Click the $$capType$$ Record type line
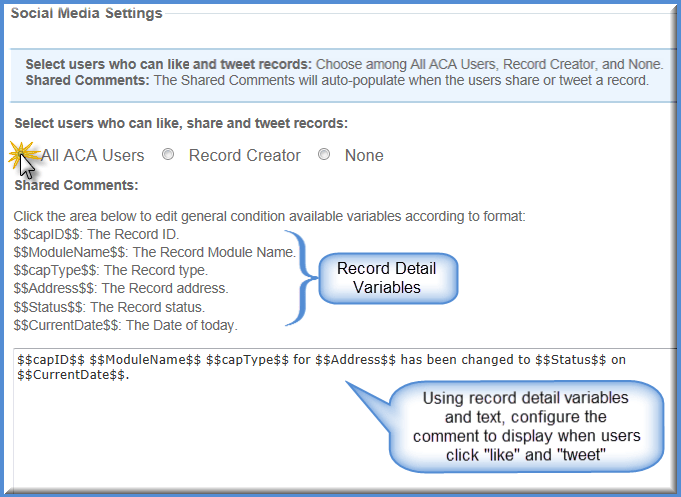The width and height of the screenshot is (681, 497). (110, 270)
